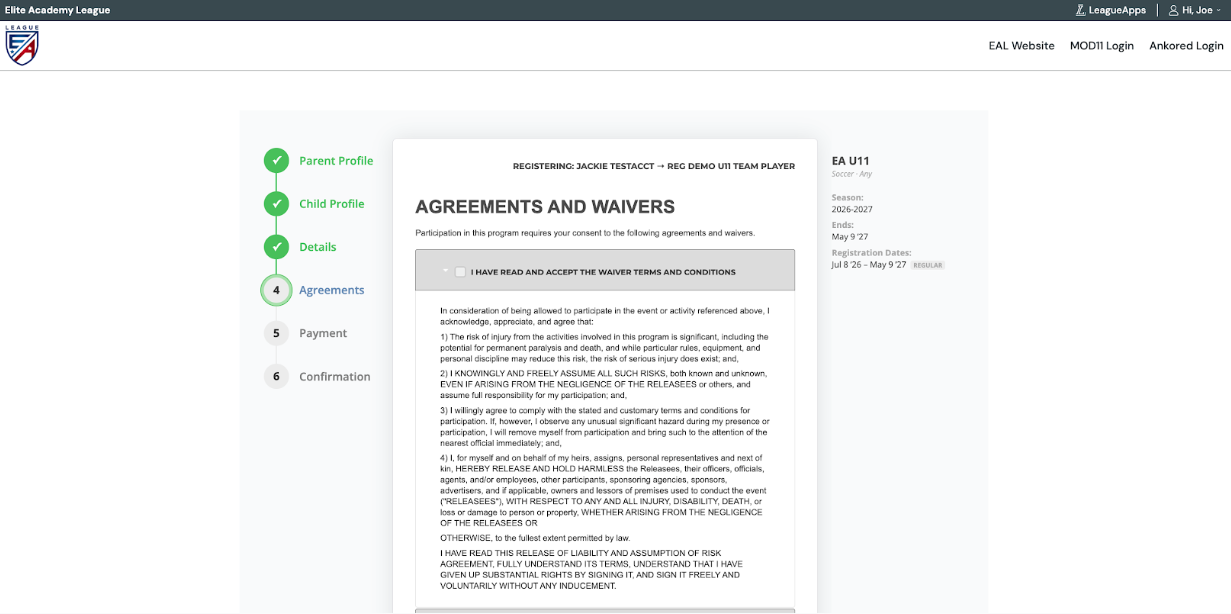Click the step 5 Payment circle

click(277, 333)
